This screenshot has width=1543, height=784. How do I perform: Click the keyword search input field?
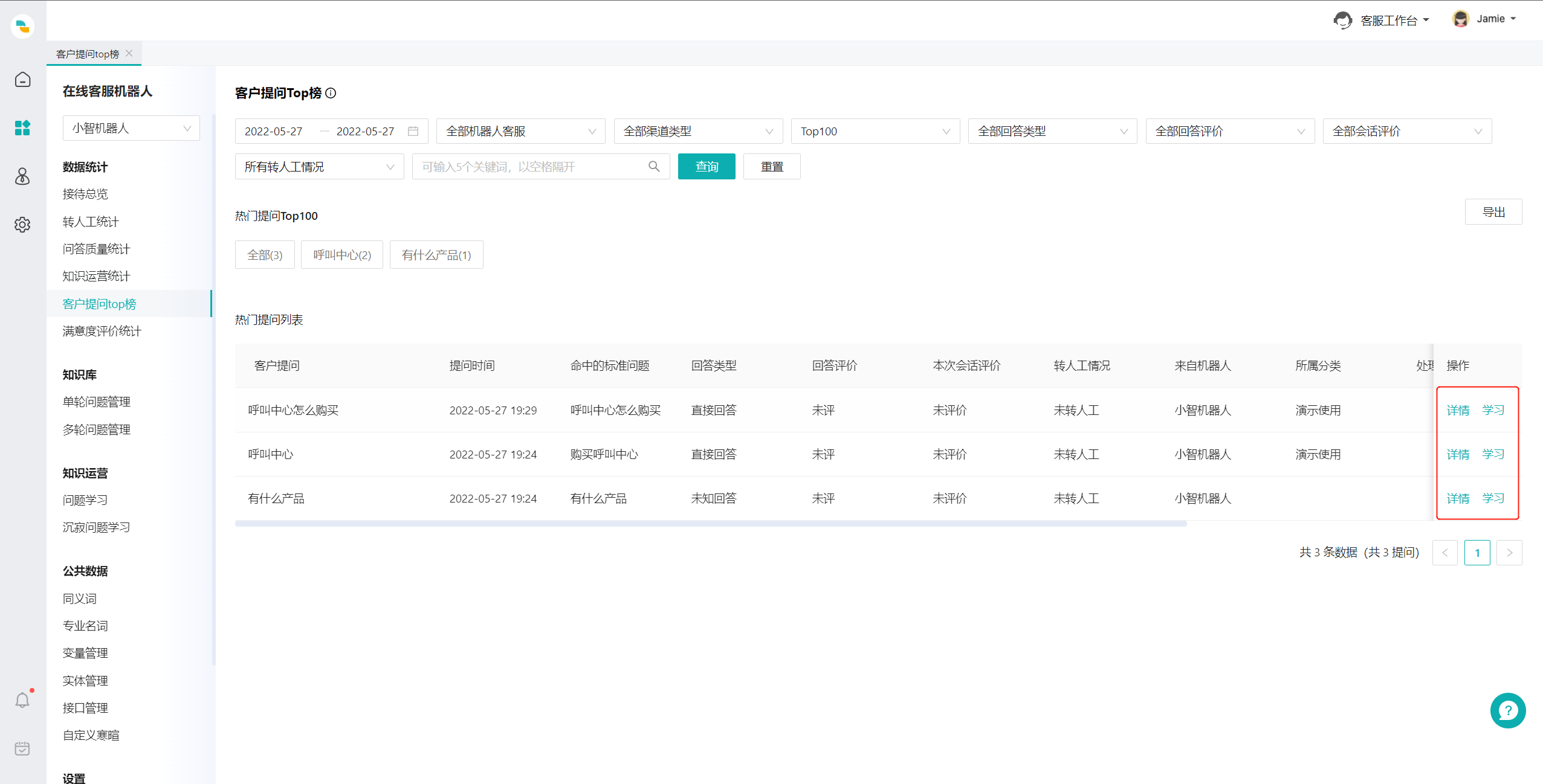click(541, 167)
